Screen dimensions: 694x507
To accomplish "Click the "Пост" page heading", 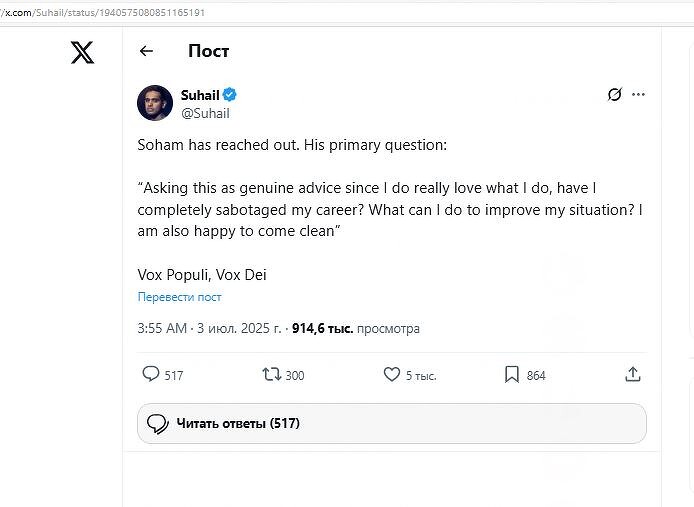I will coord(208,51).
